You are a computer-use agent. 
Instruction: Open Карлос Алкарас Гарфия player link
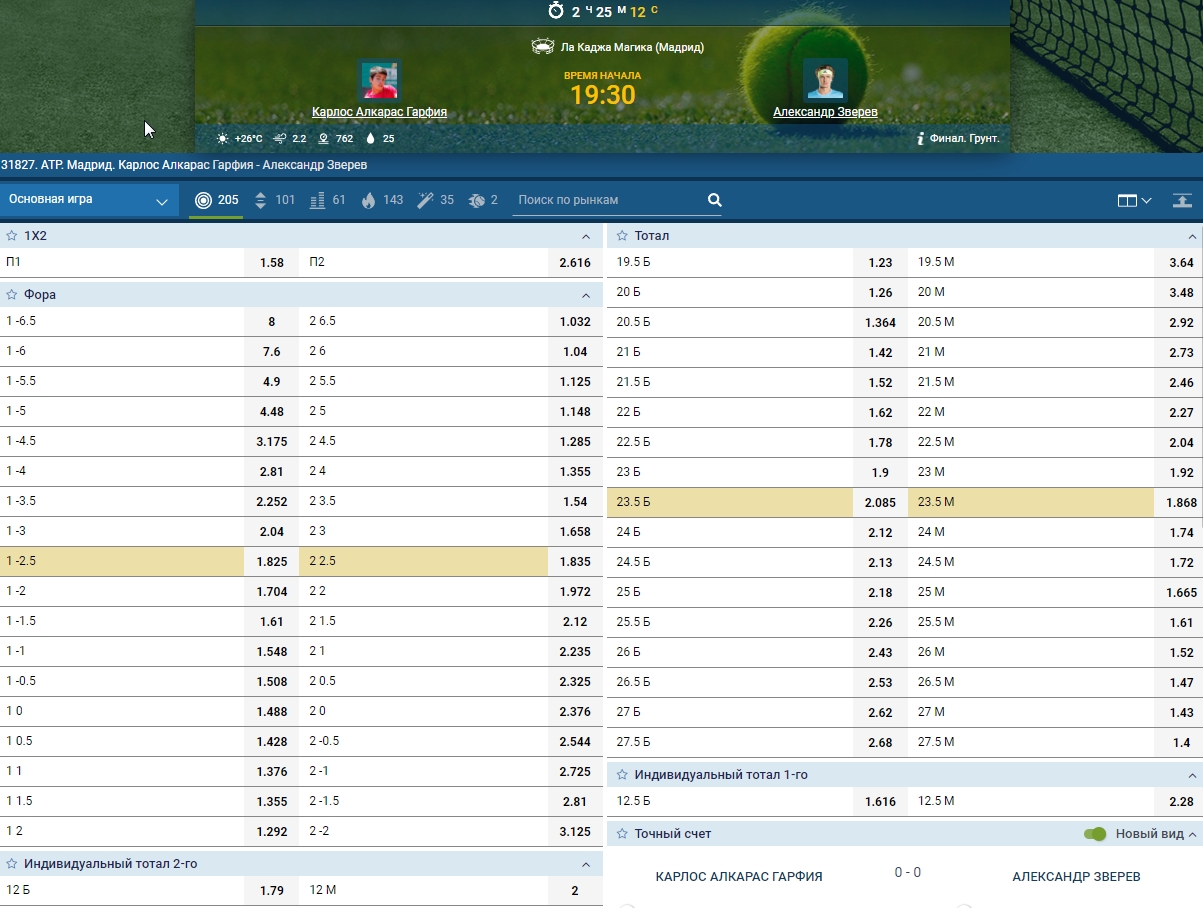pyautogui.click(x=379, y=112)
